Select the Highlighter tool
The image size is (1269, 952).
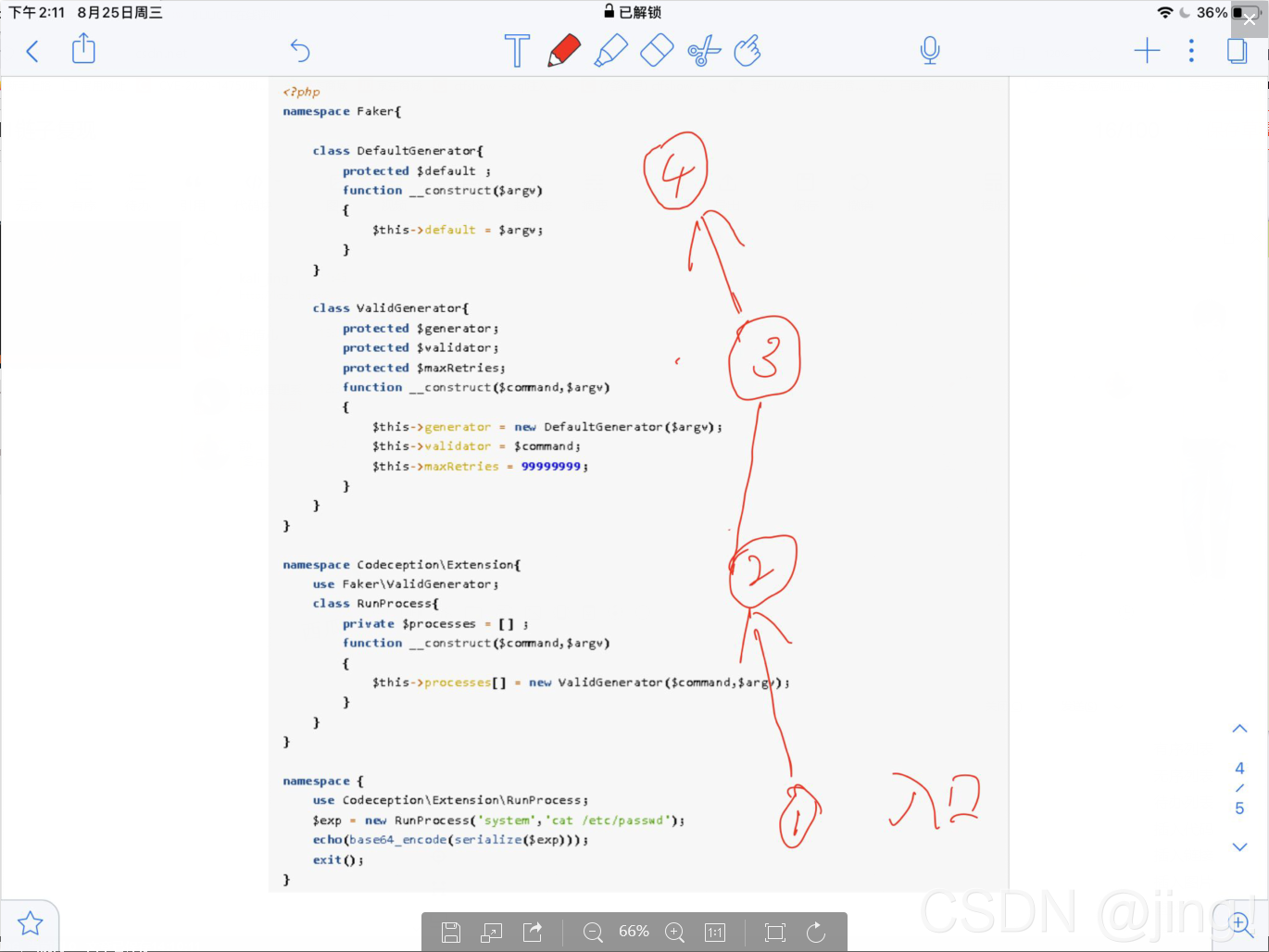610,50
